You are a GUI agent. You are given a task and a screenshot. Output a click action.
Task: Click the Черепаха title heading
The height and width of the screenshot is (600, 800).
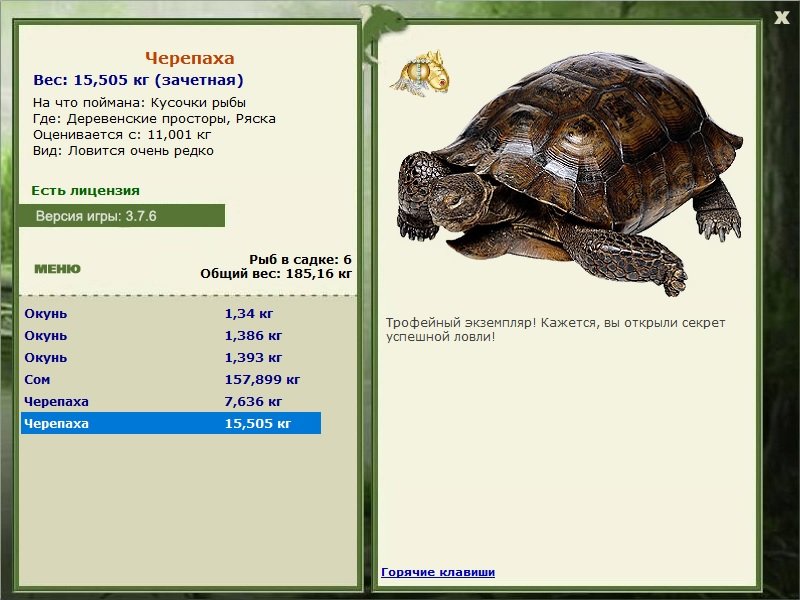[189, 58]
